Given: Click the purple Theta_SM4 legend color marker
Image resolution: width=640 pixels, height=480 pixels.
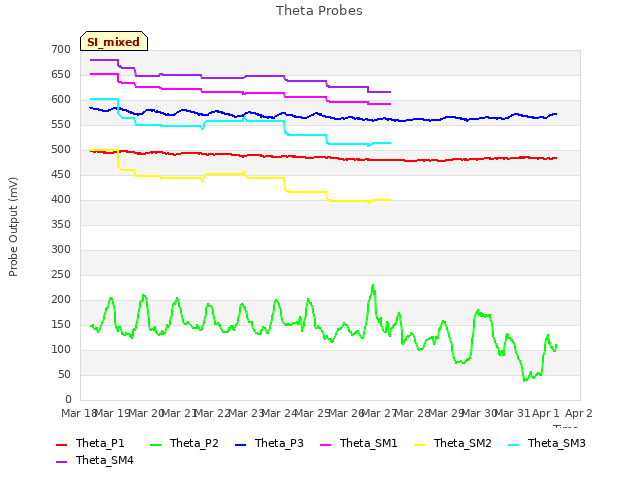Looking at the screenshot, I should coord(61,461).
